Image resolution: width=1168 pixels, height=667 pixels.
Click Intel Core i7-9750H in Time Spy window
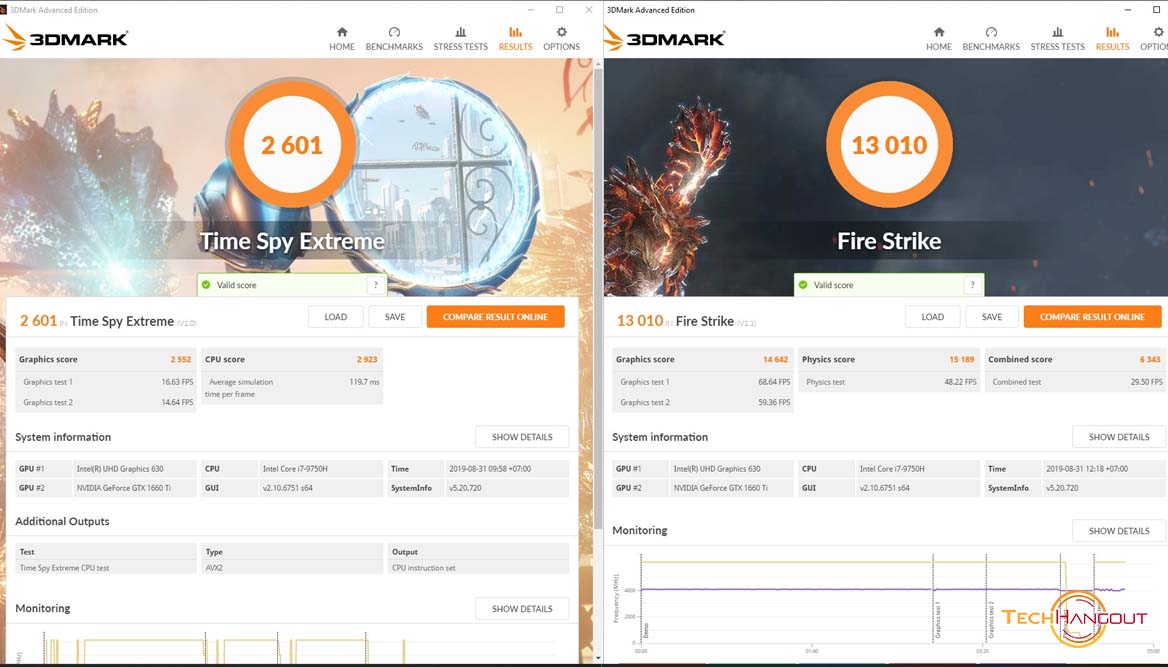pos(295,469)
